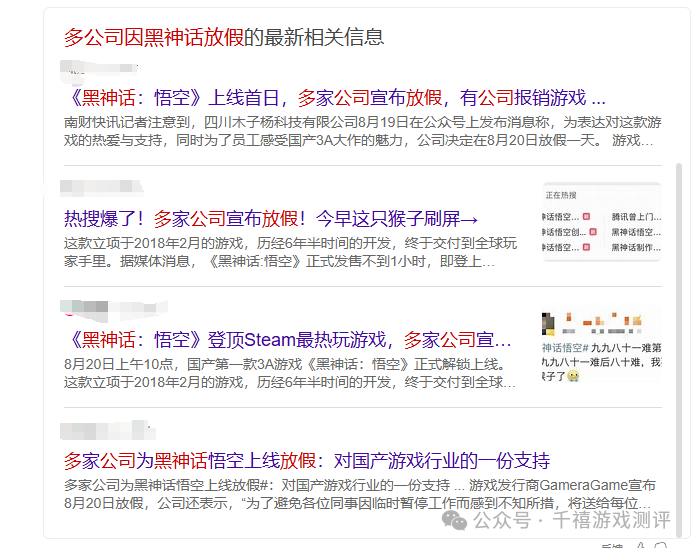Open result 《黑神话：悟空》登顶Steam最热玩游戏

[288, 340]
